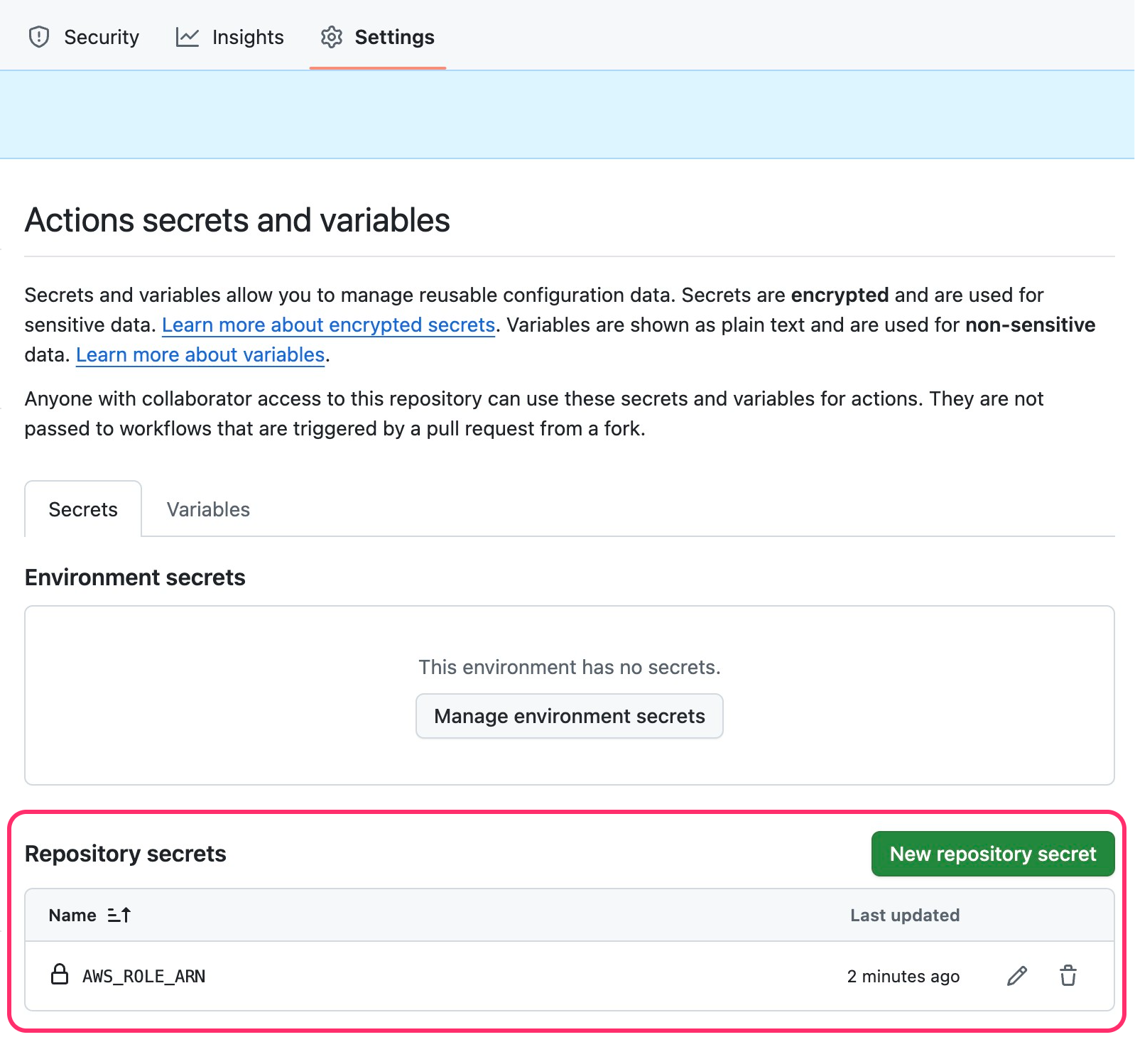Screen dimensions: 1135x1064
Task: Open the Settings tab label
Action: 394,37
